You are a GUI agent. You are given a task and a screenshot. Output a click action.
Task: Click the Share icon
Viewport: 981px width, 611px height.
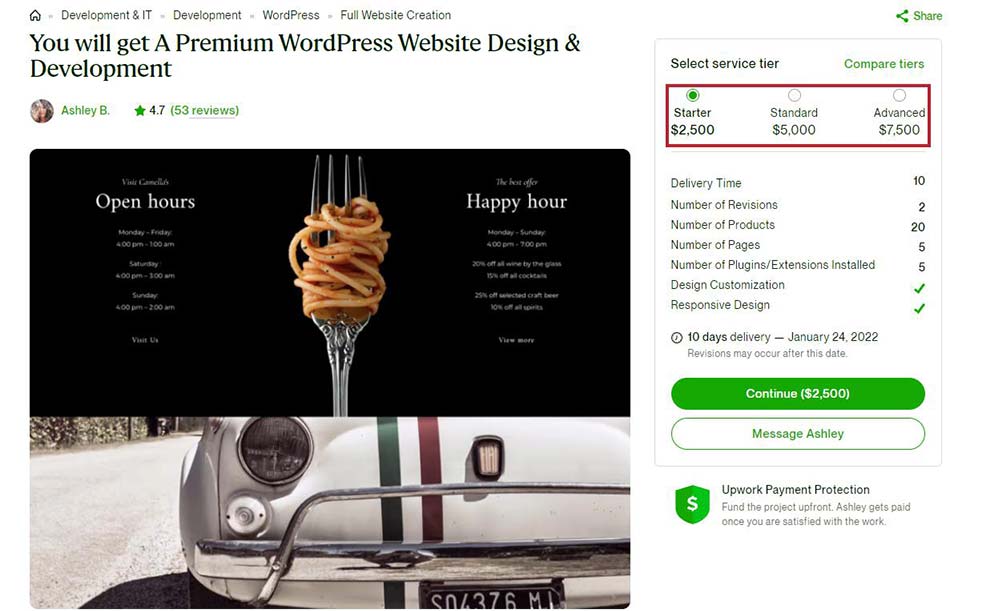click(902, 16)
